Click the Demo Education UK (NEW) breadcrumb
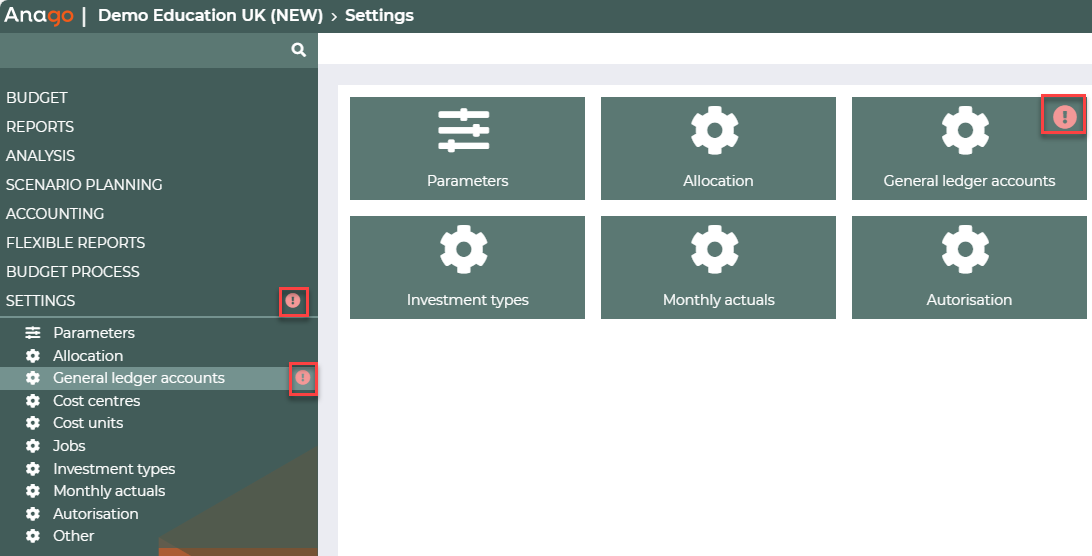The image size is (1092, 556). (210, 15)
